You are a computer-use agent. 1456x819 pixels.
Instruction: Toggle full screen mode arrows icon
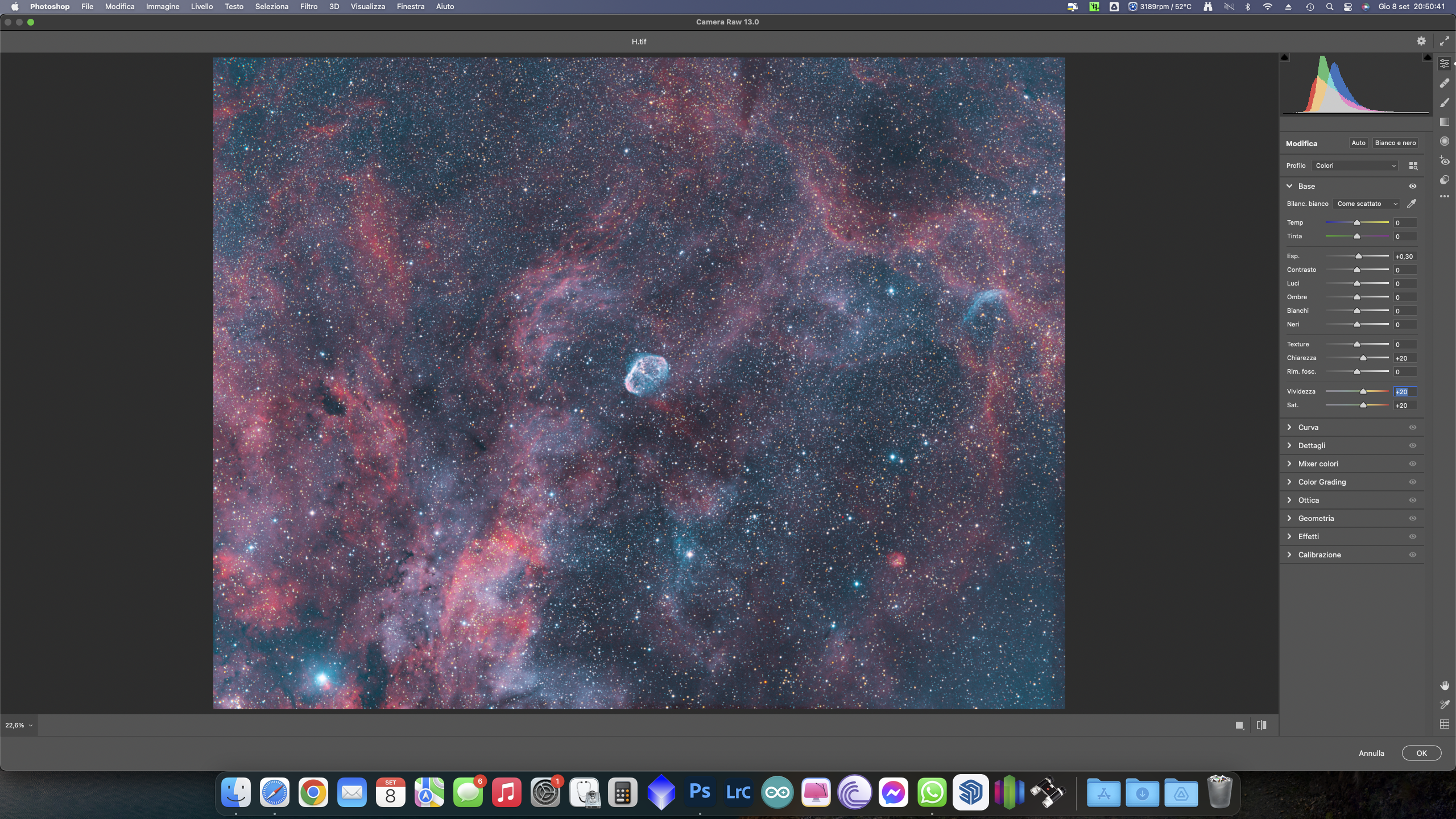1445,41
